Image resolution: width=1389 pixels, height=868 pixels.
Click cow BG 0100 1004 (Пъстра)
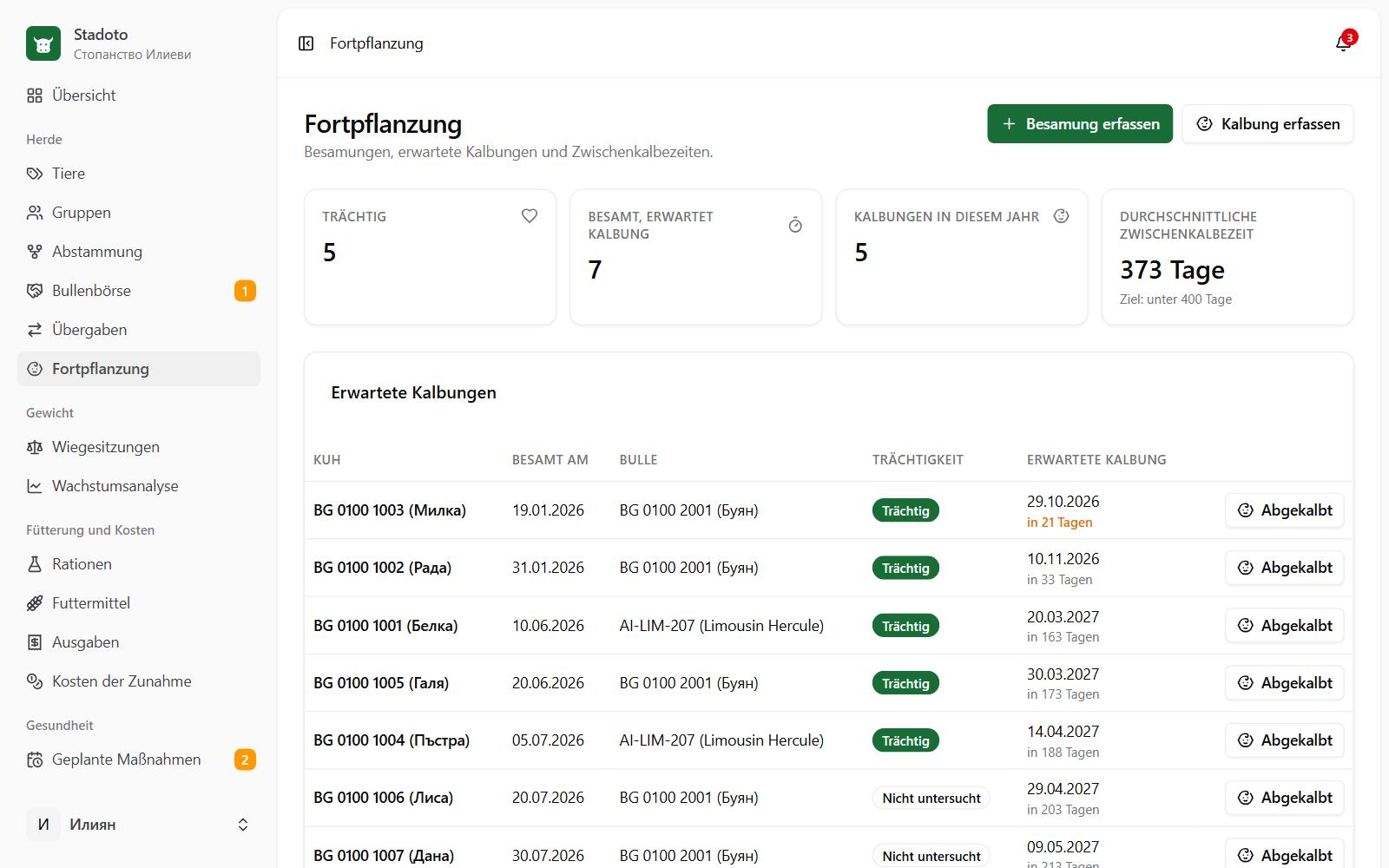[x=392, y=740]
